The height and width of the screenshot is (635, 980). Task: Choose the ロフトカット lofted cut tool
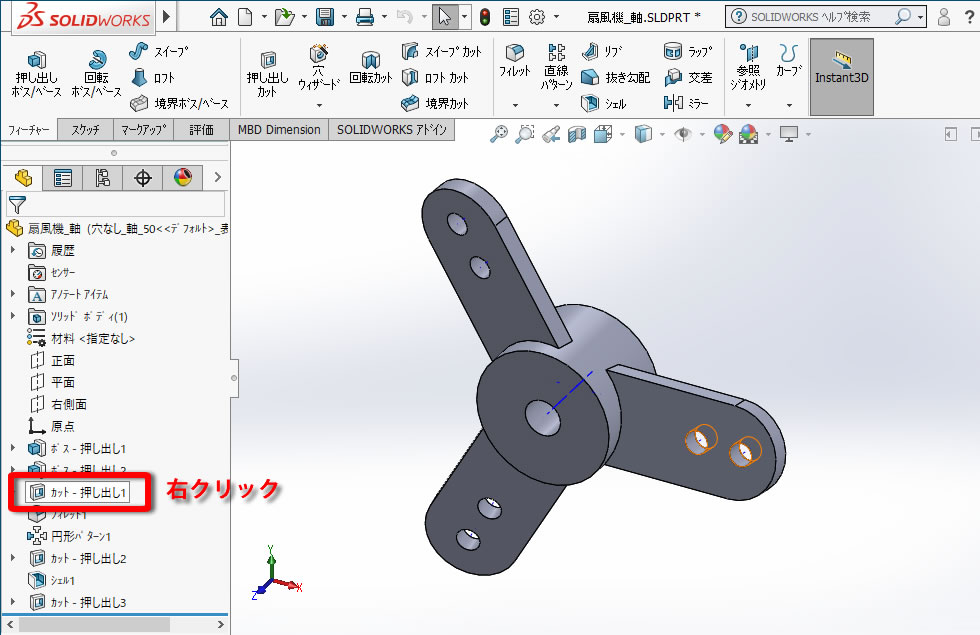tap(435, 78)
